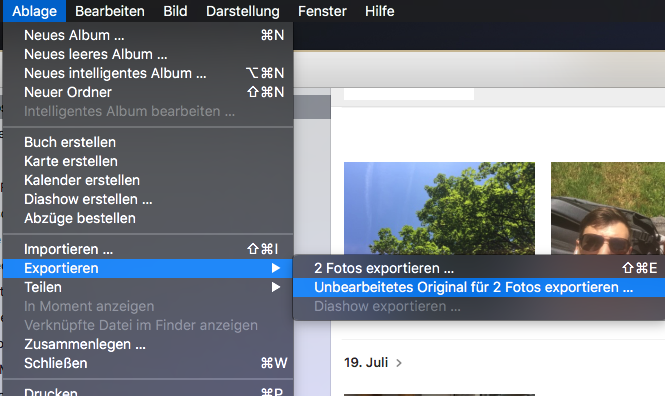Open the Ablage menu
665x396 pixels.
[x=34, y=11]
